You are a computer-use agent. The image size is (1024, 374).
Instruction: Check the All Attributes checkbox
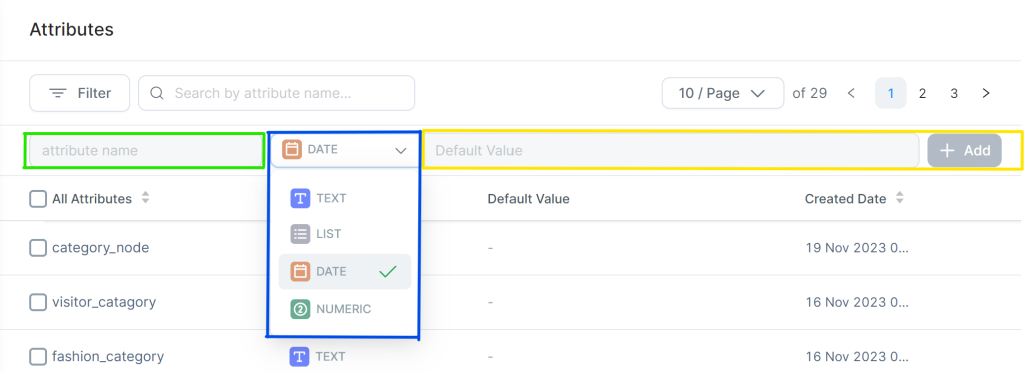pos(38,198)
